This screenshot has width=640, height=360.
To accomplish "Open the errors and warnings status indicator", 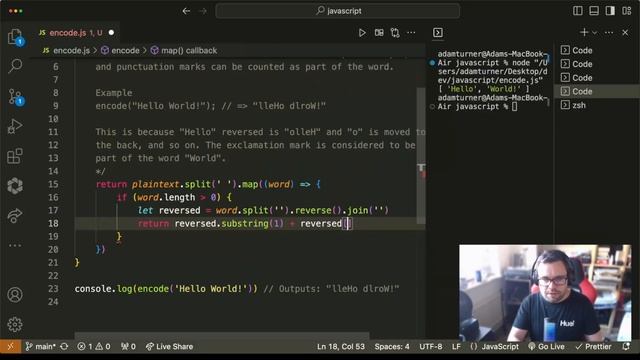I will point(94,347).
